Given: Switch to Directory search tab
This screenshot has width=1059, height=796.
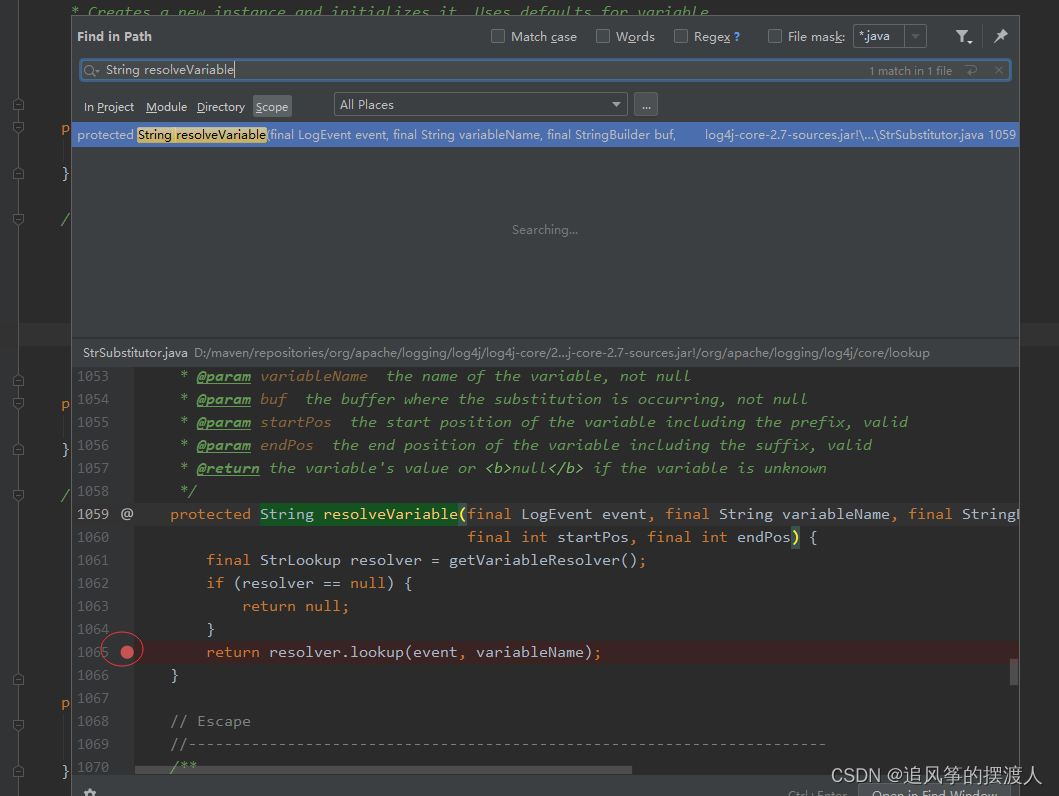Looking at the screenshot, I should [220, 107].
